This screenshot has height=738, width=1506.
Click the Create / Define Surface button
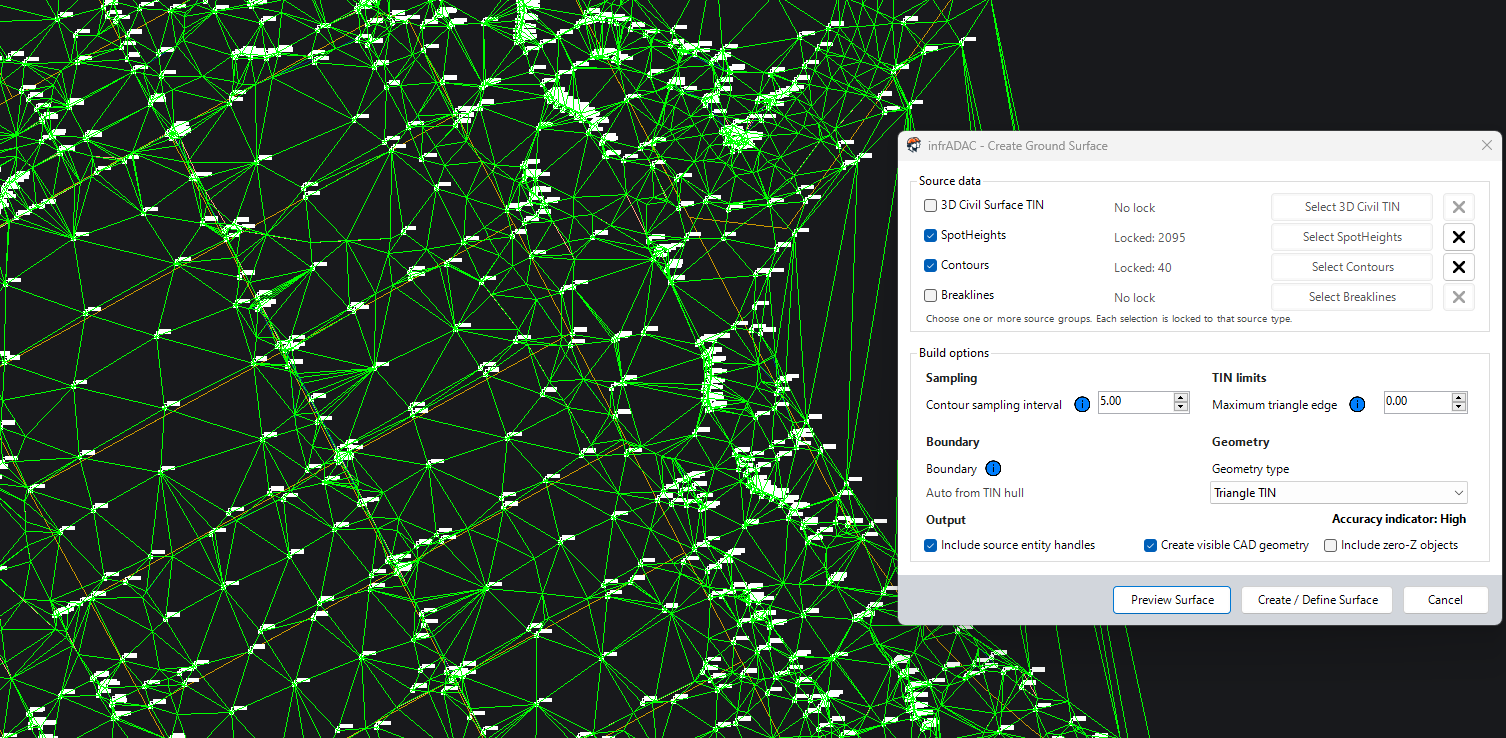1318,600
